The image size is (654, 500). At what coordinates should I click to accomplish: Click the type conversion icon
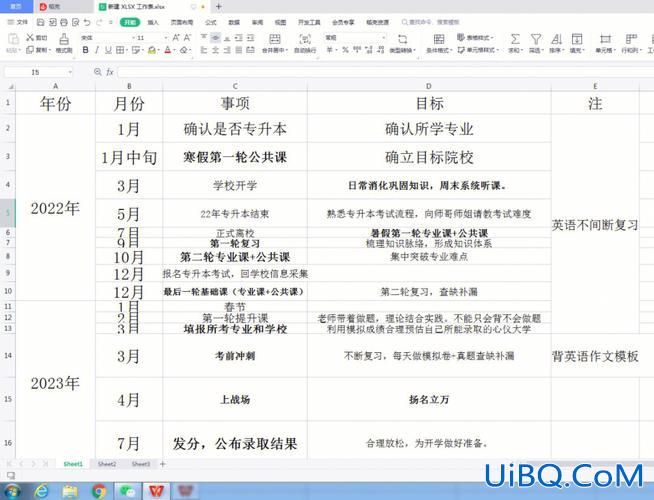[x=402, y=39]
